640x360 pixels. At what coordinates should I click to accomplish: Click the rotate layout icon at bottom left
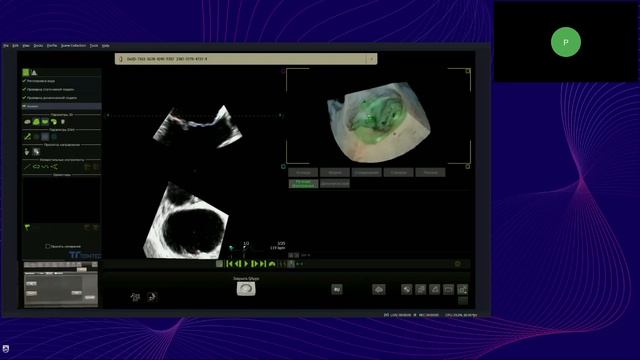pyautogui.click(x=135, y=297)
